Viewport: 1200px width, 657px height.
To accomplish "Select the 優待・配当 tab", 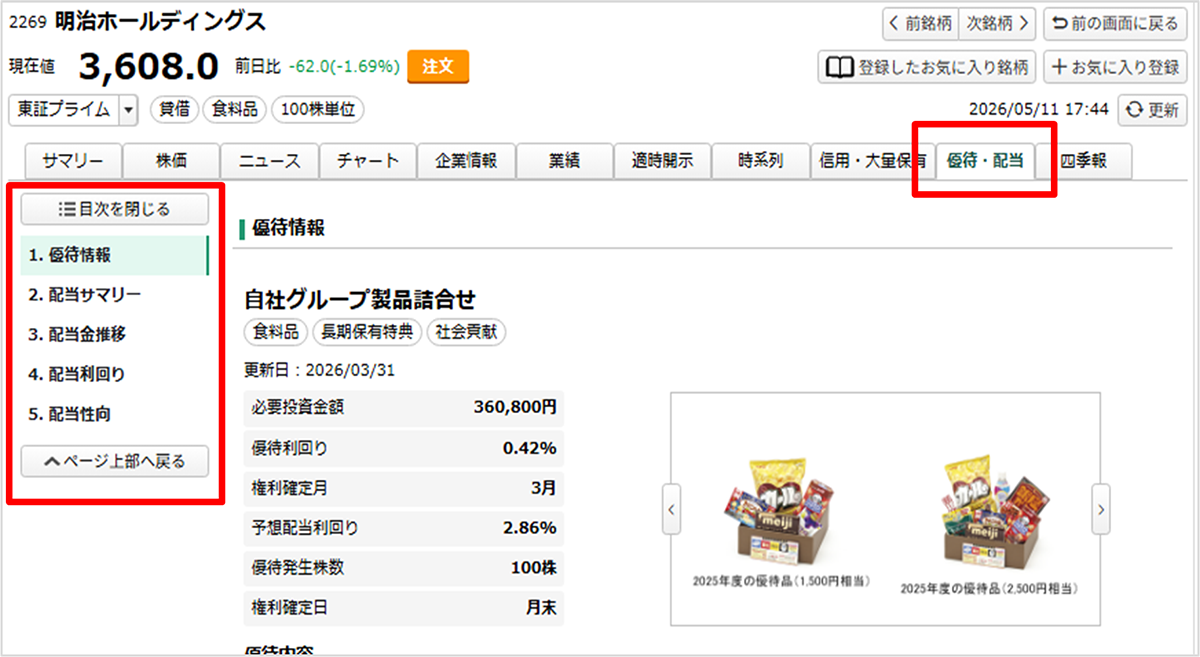I will coord(985,161).
